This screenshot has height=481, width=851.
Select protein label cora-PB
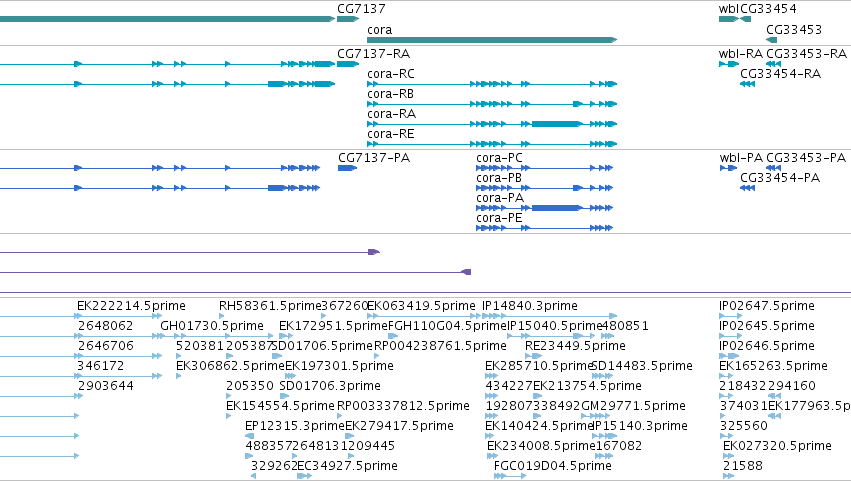499,178
